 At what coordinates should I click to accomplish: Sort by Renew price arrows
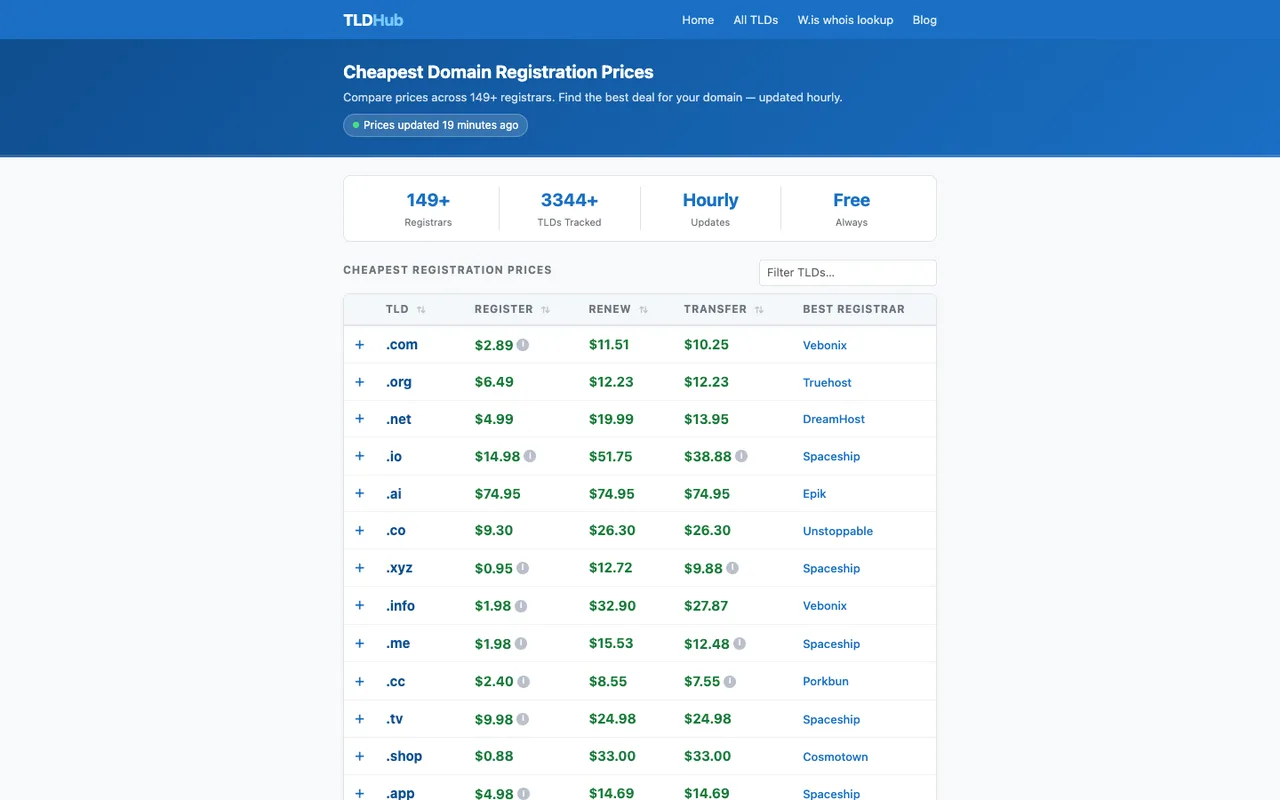pos(643,310)
